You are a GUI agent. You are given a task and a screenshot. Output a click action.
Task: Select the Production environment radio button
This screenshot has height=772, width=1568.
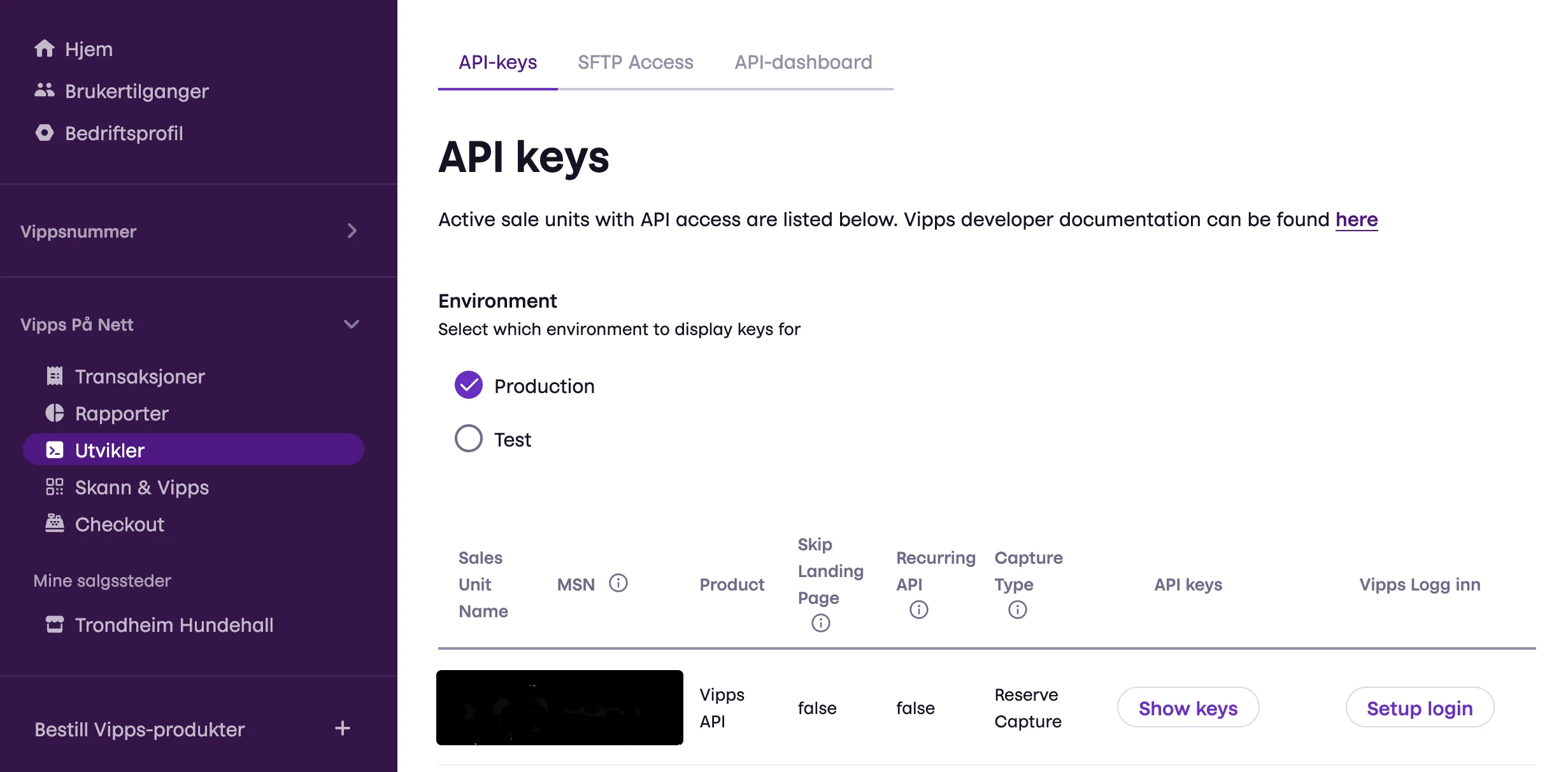(x=468, y=385)
